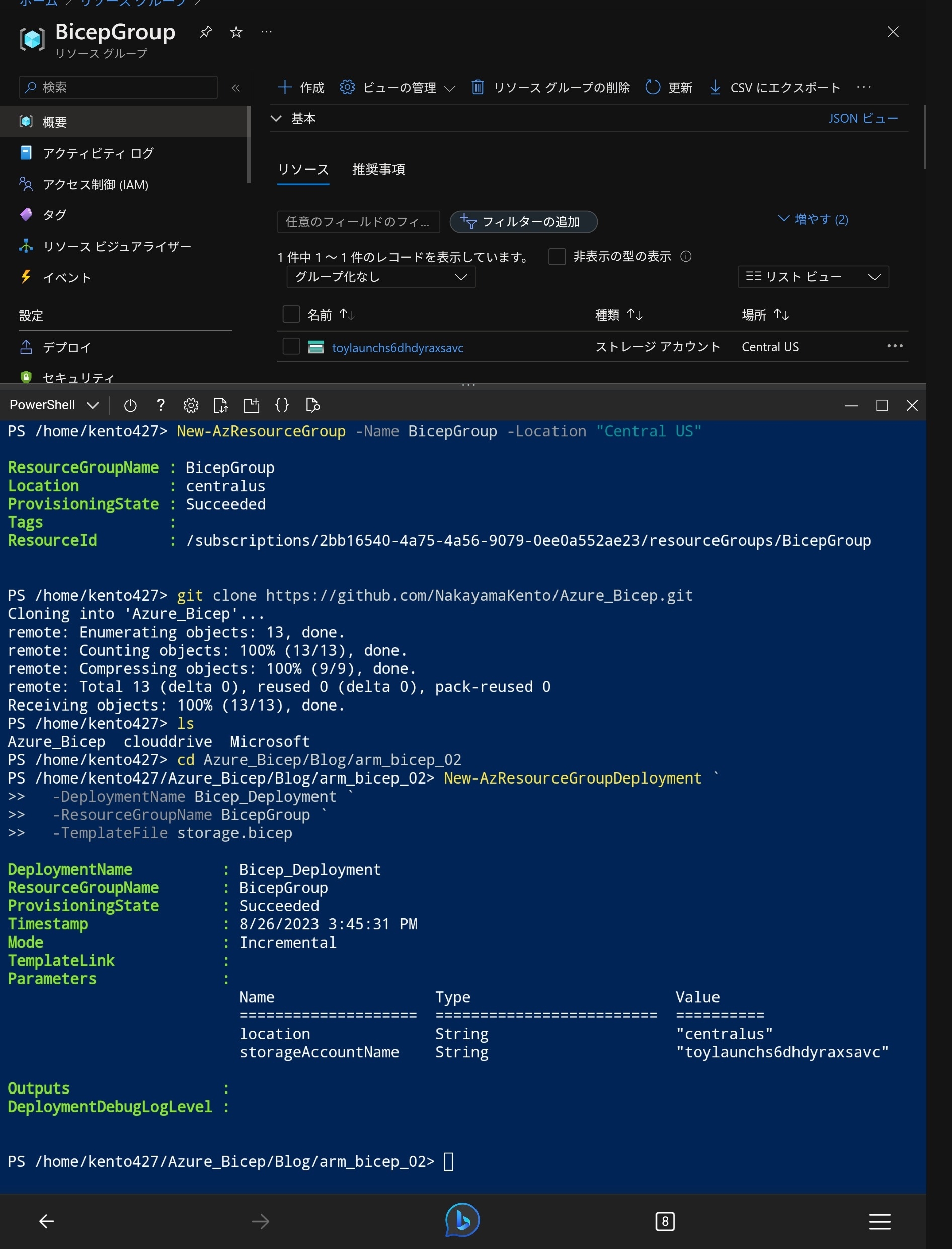Switch to the 推奨事項 tab
Image resolution: width=952 pixels, height=1249 pixels.
[x=378, y=169]
